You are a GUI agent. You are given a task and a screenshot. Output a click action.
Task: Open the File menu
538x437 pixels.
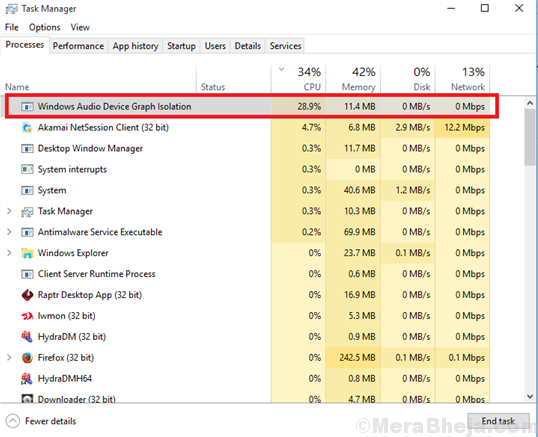[12, 27]
